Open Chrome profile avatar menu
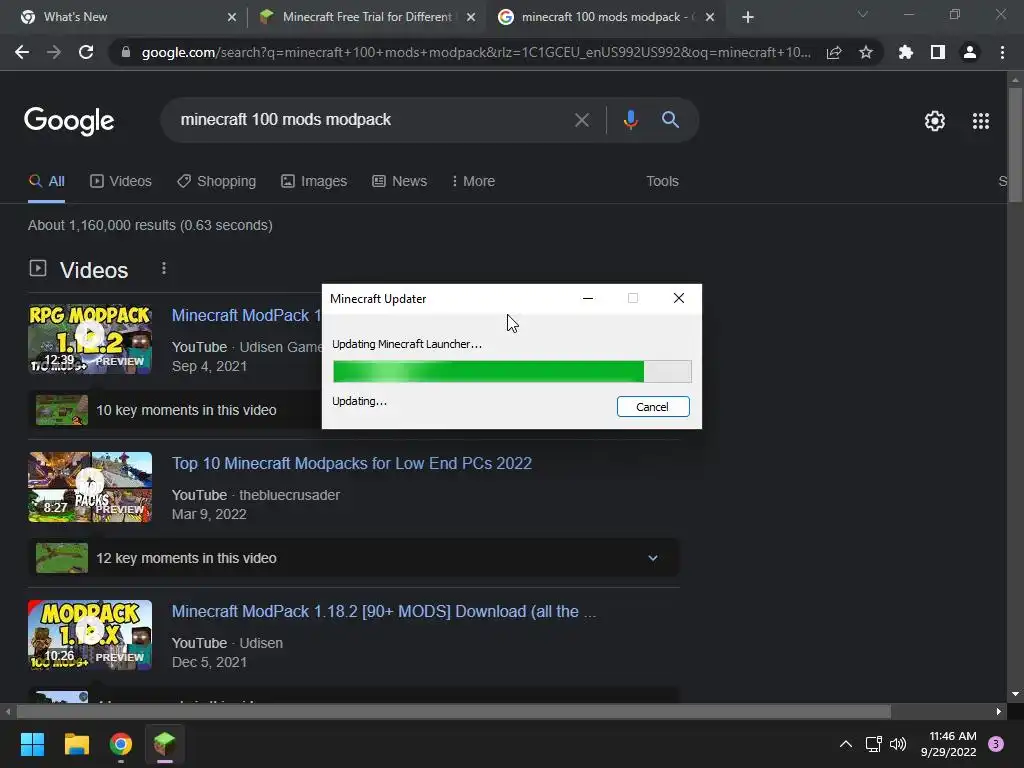1024x768 pixels. (970, 52)
